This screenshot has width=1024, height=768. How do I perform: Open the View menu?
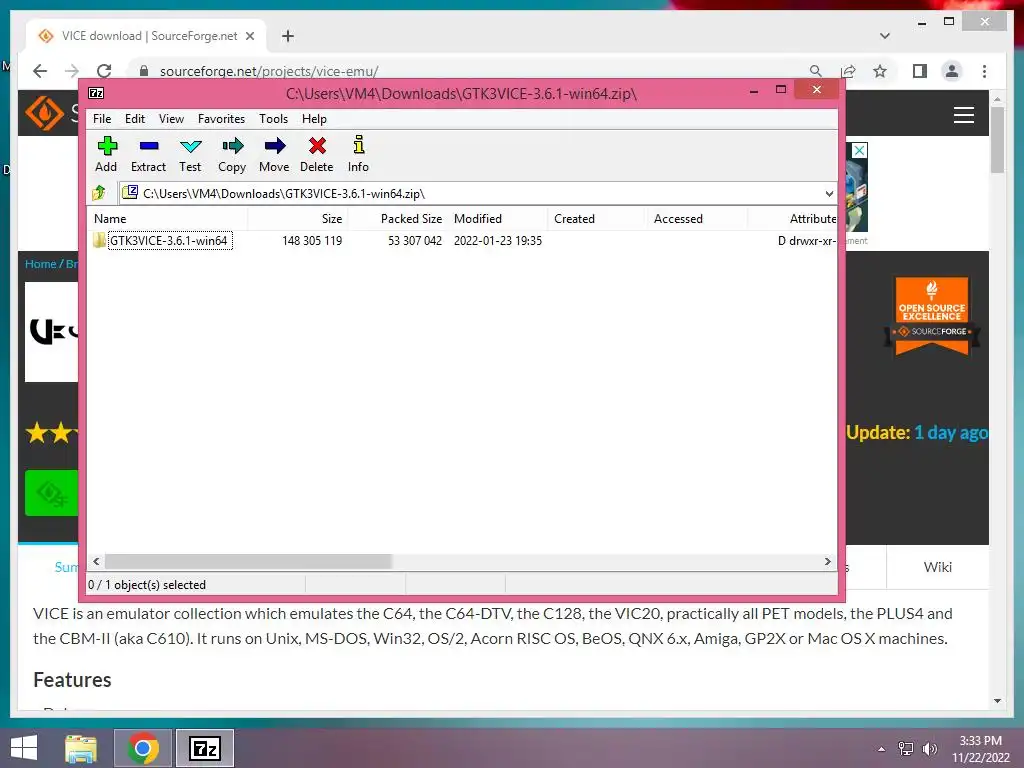(x=171, y=119)
